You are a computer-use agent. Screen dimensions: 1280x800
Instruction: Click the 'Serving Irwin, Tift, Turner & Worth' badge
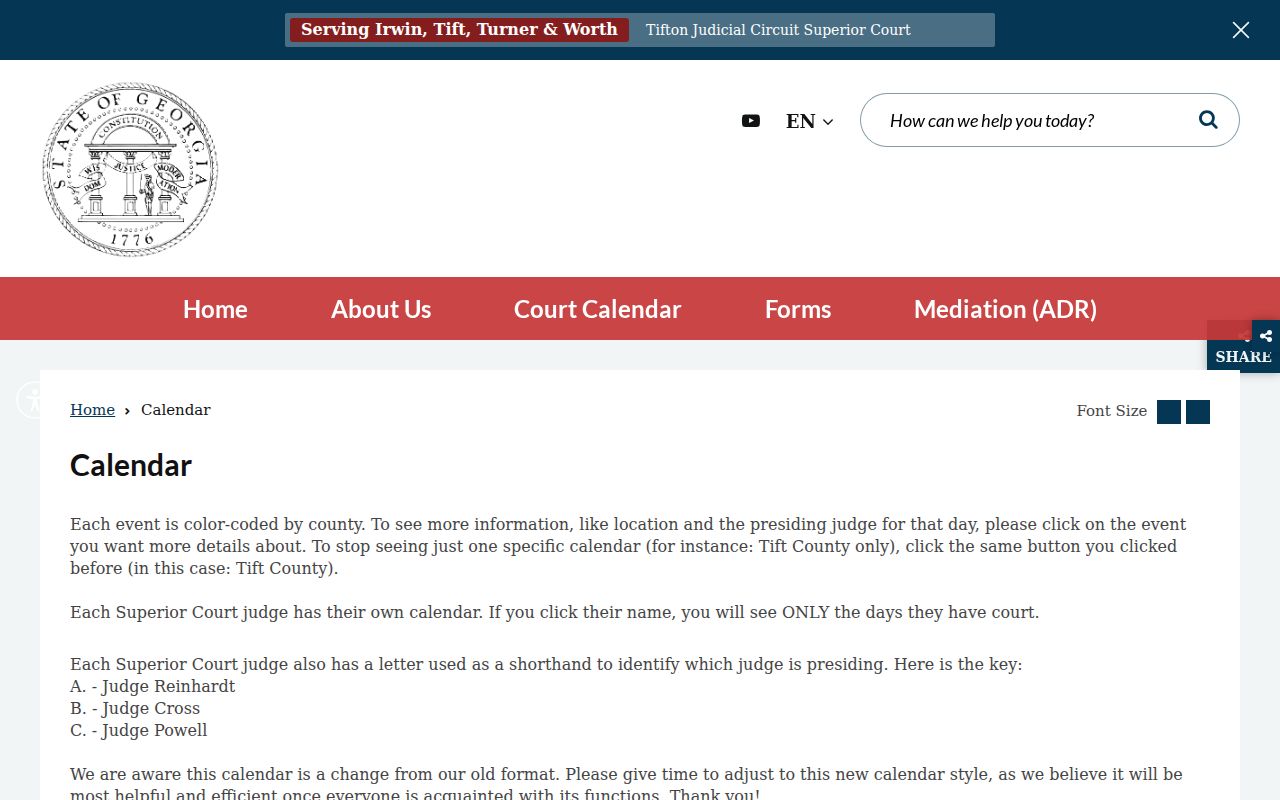point(459,30)
